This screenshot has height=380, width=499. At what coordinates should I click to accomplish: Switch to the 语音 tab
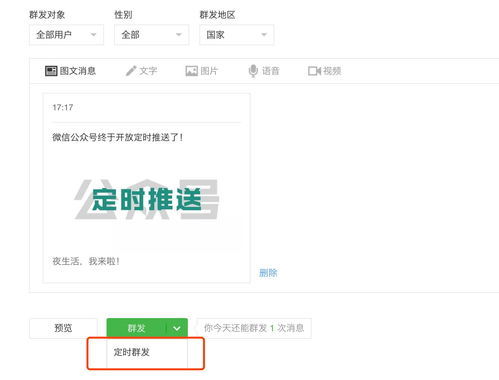click(x=264, y=71)
